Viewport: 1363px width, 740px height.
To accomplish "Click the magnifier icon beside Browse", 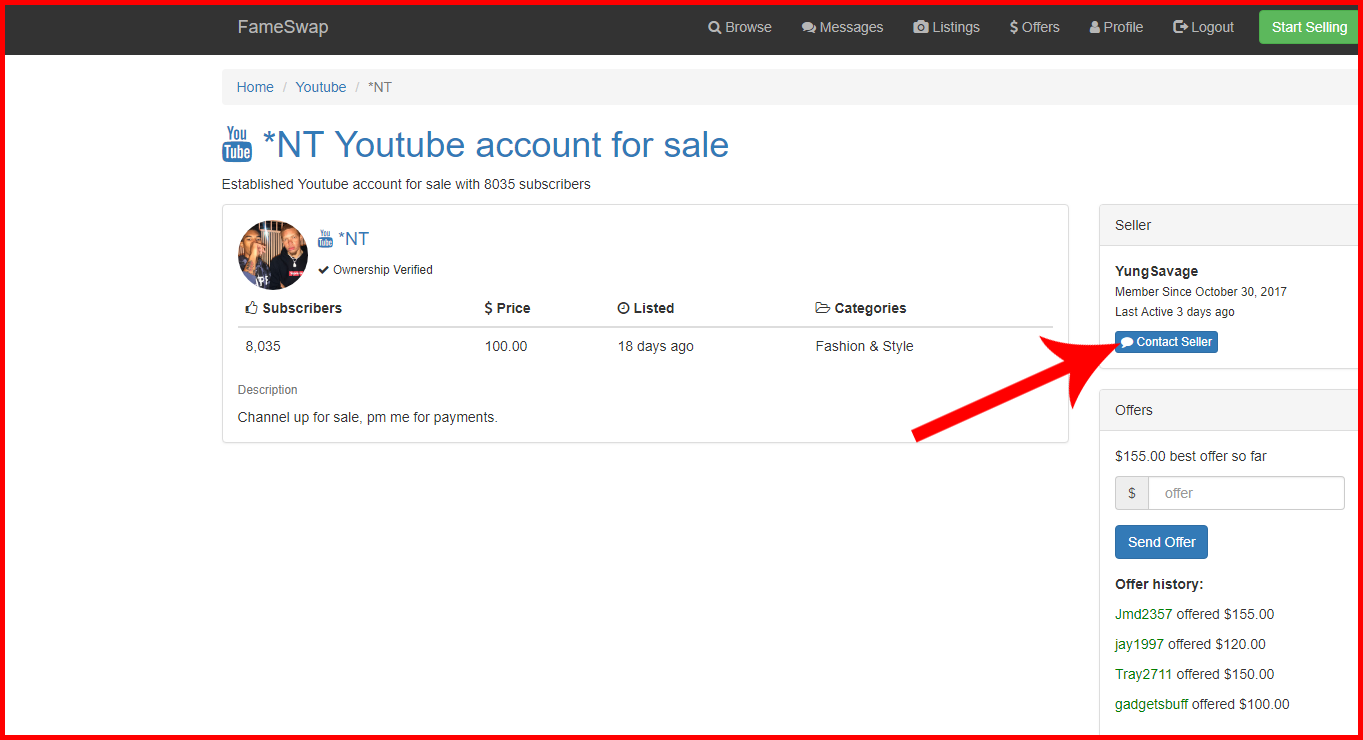I will pyautogui.click(x=715, y=28).
